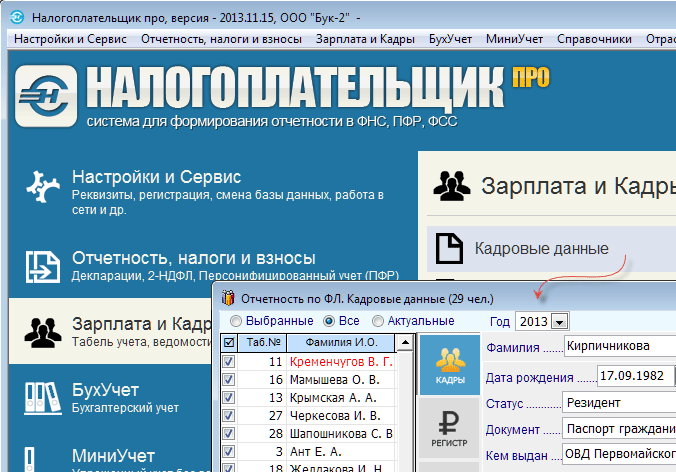The image size is (676, 472).
Task: Click table number 11 cell
Action: (262, 362)
